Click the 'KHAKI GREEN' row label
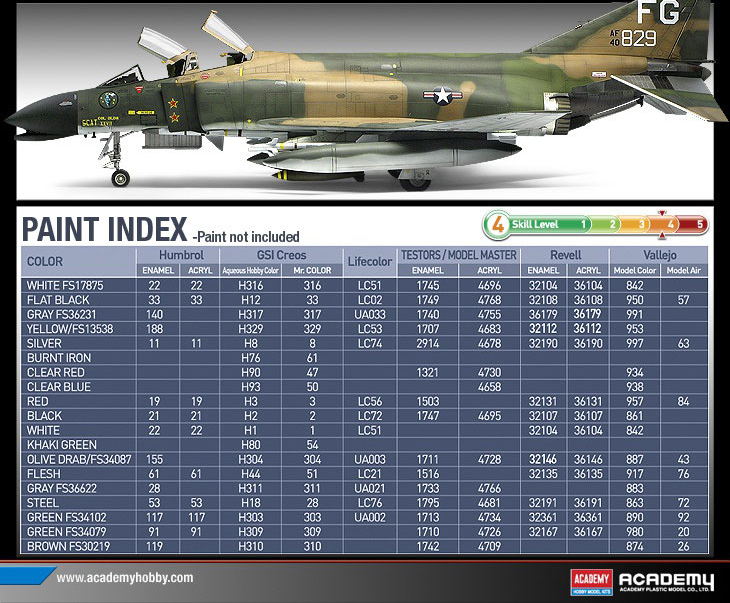The width and height of the screenshot is (730, 603). (x=62, y=445)
